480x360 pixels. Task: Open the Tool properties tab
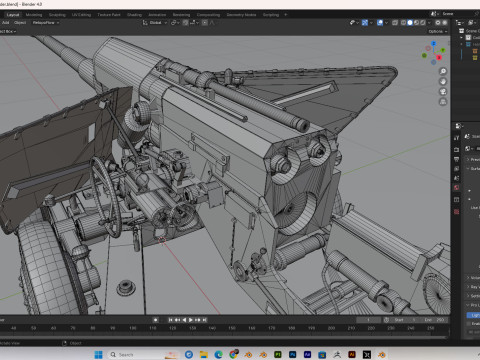(x=457, y=138)
